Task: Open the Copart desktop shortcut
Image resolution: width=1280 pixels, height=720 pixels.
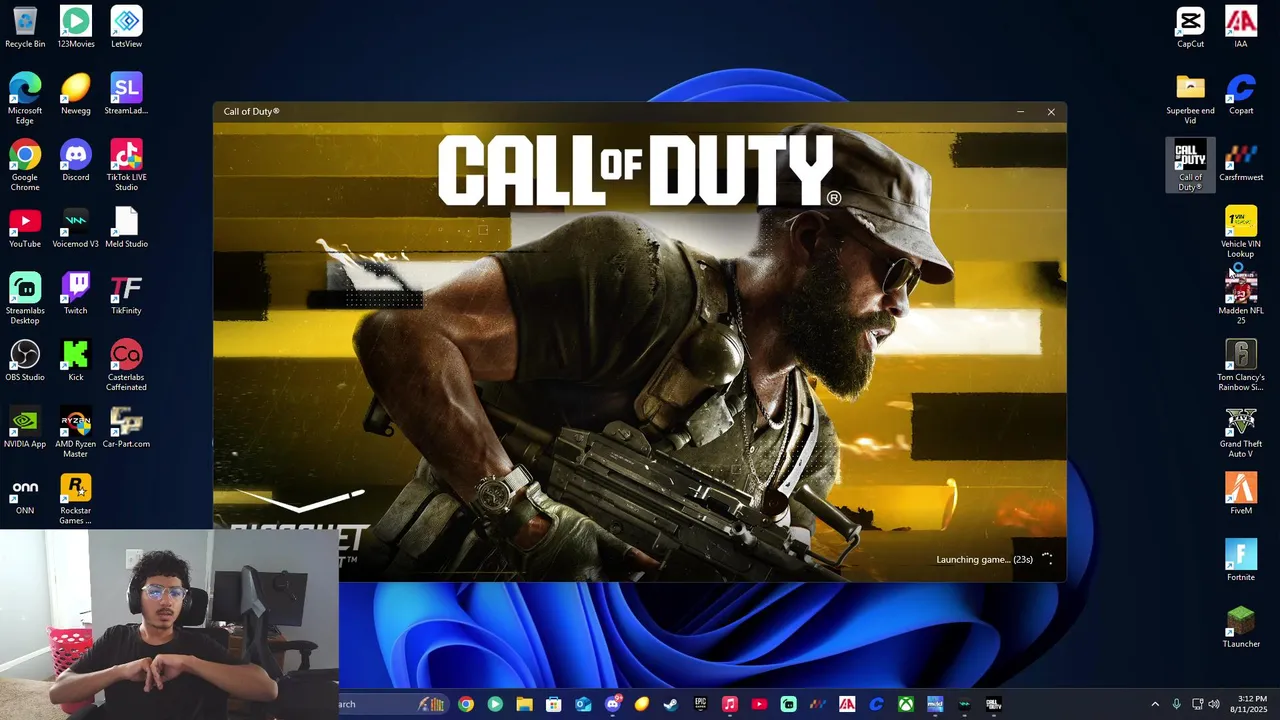Action: 1241,94
